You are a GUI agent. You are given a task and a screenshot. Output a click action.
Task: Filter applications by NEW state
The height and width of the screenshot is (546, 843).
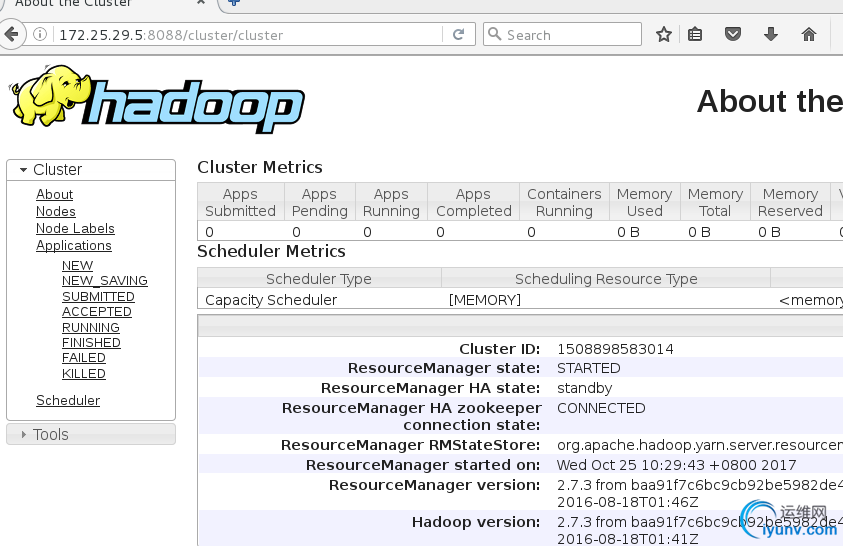point(77,265)
